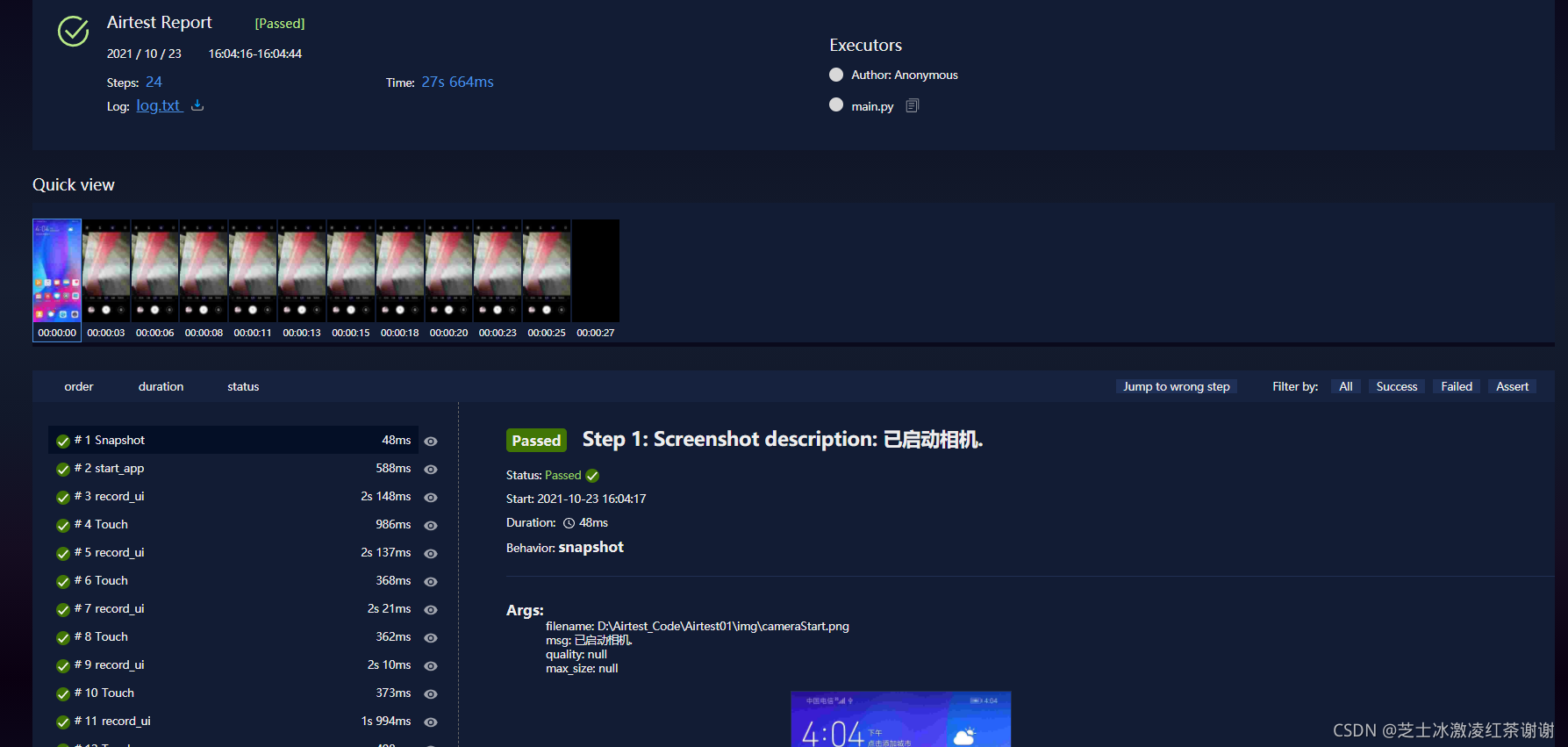The height and width of the screenshot is (747, 1568).
Task: Sort steps by duration column
Action: point(161,386)
